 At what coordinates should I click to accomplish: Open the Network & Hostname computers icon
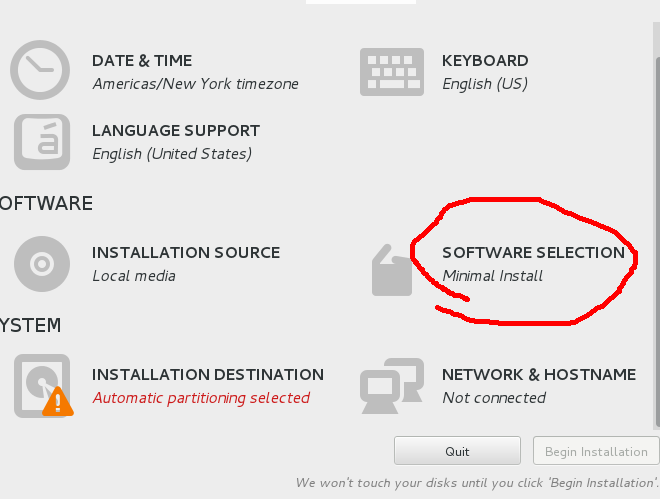392,386
